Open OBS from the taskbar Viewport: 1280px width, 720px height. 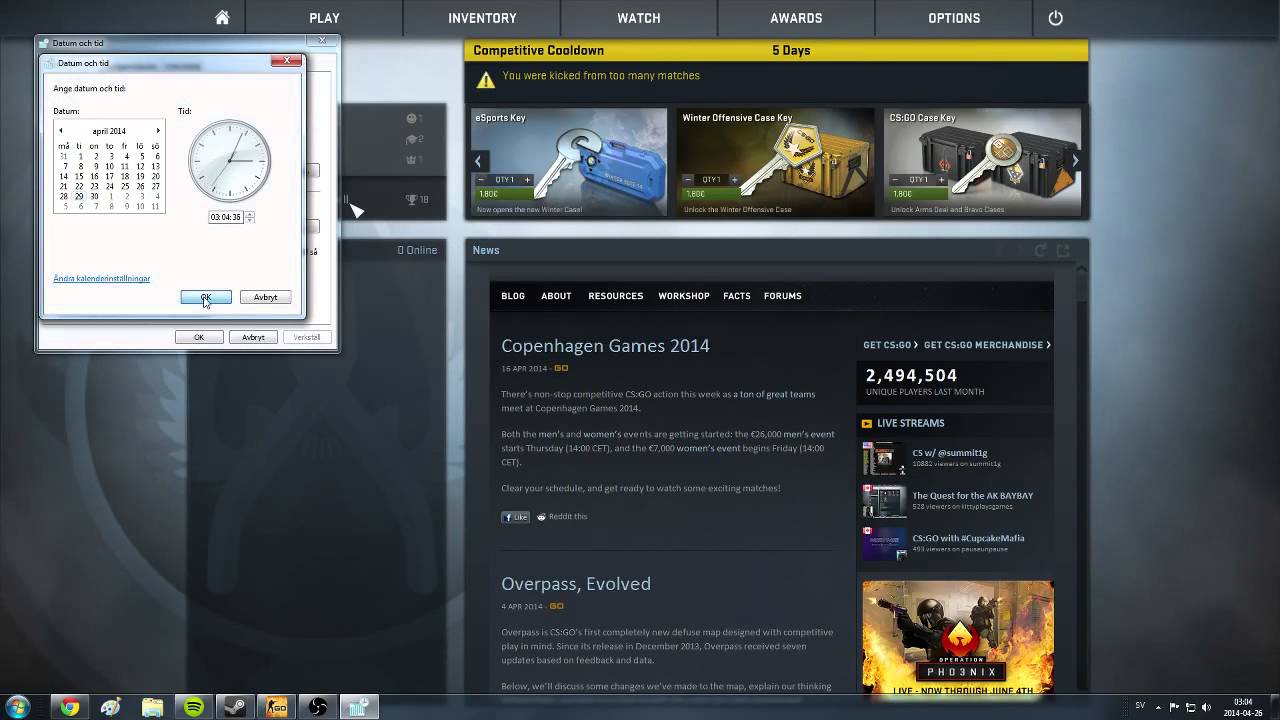(x=318, y=707)
